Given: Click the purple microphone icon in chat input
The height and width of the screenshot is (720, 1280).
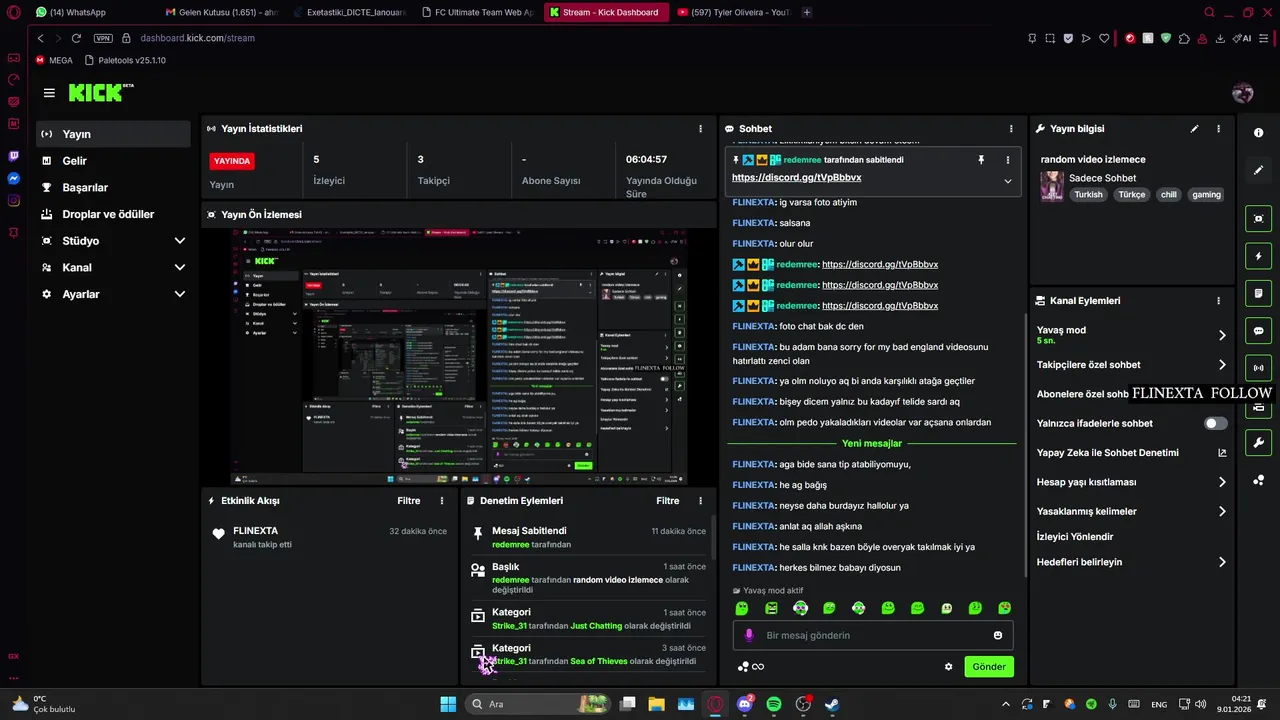Looking at the screenshot, I should [749, 635].
